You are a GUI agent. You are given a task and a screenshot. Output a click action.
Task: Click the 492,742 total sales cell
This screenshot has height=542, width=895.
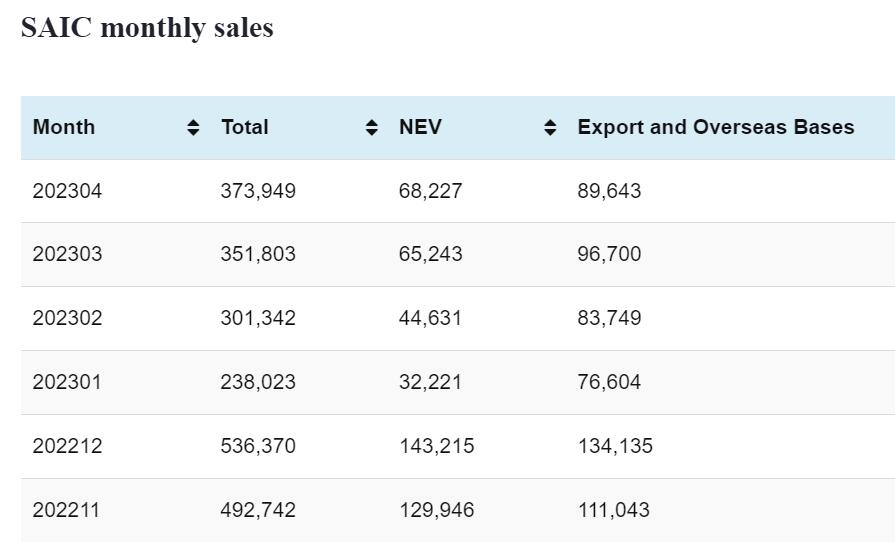pos(258,510)
